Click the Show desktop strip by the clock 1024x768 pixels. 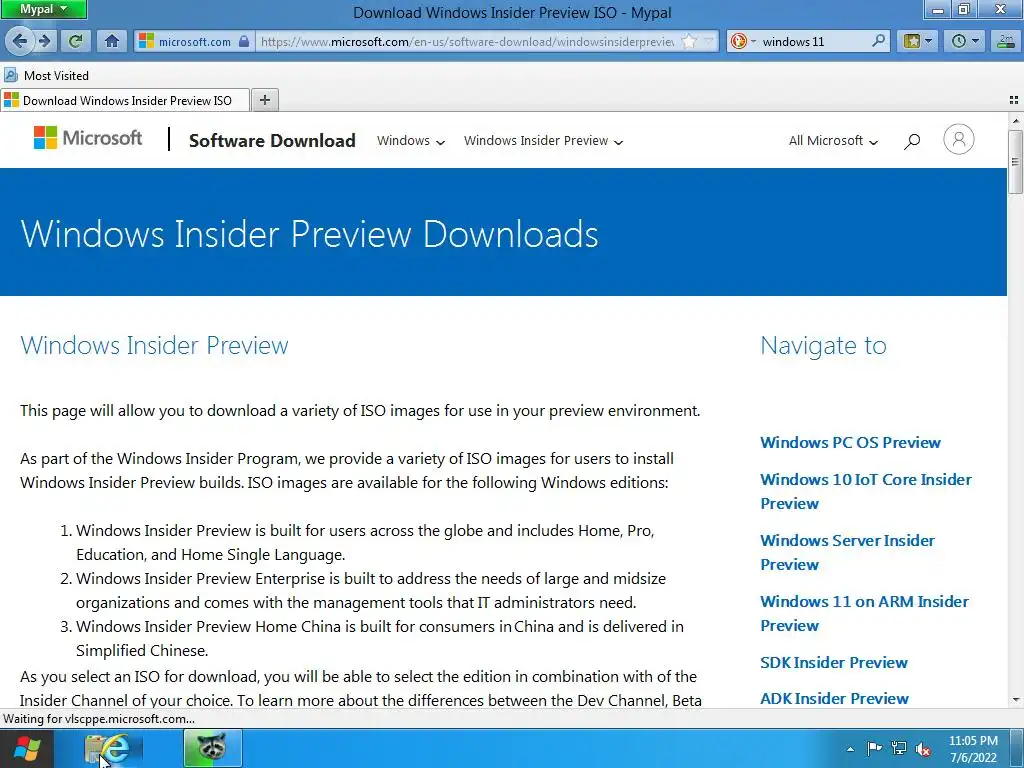click(1019, 748)
